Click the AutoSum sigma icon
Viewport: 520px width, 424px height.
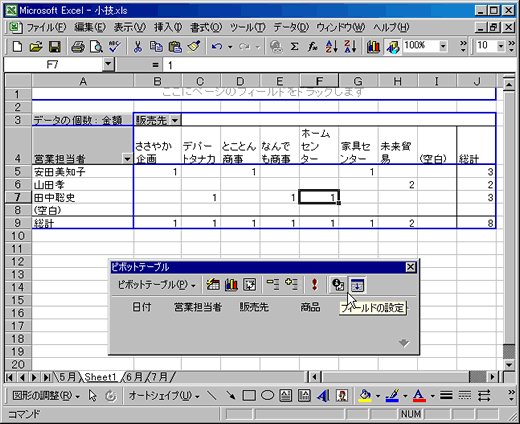(294, 47)
